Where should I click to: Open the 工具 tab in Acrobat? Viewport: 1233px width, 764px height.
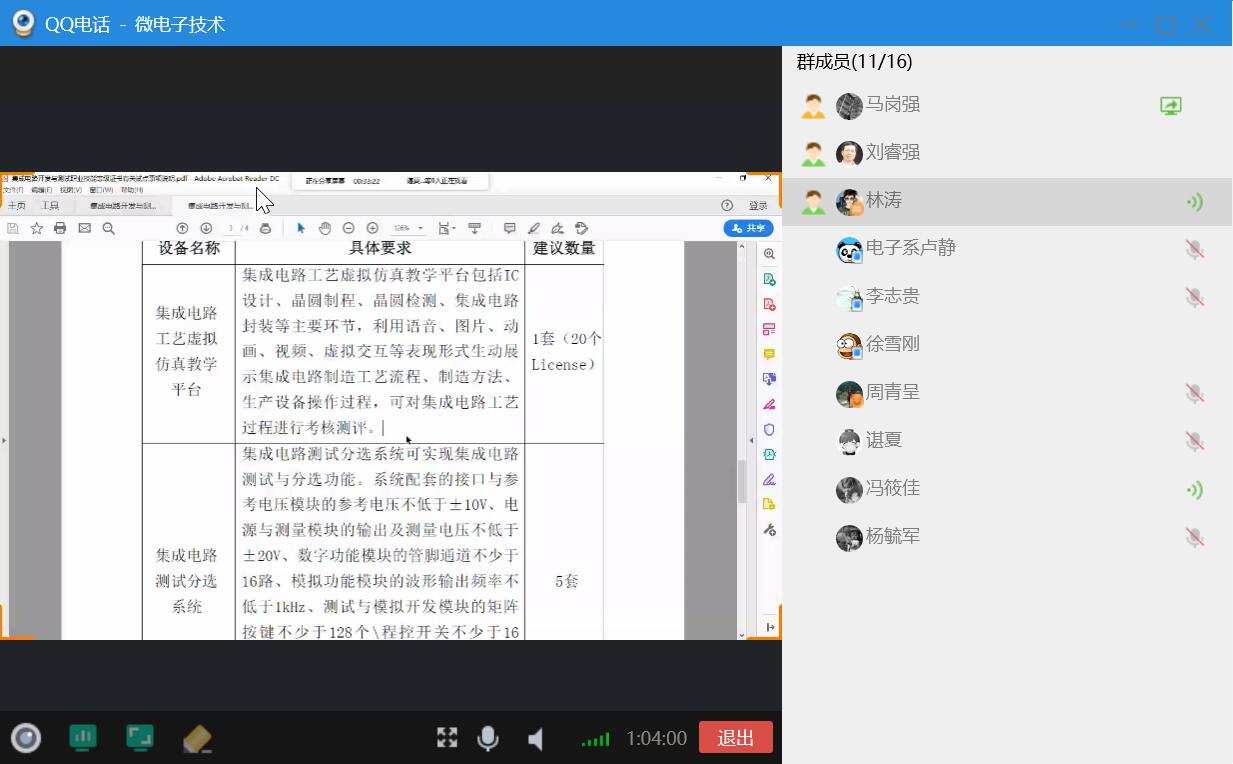point(49,205)
